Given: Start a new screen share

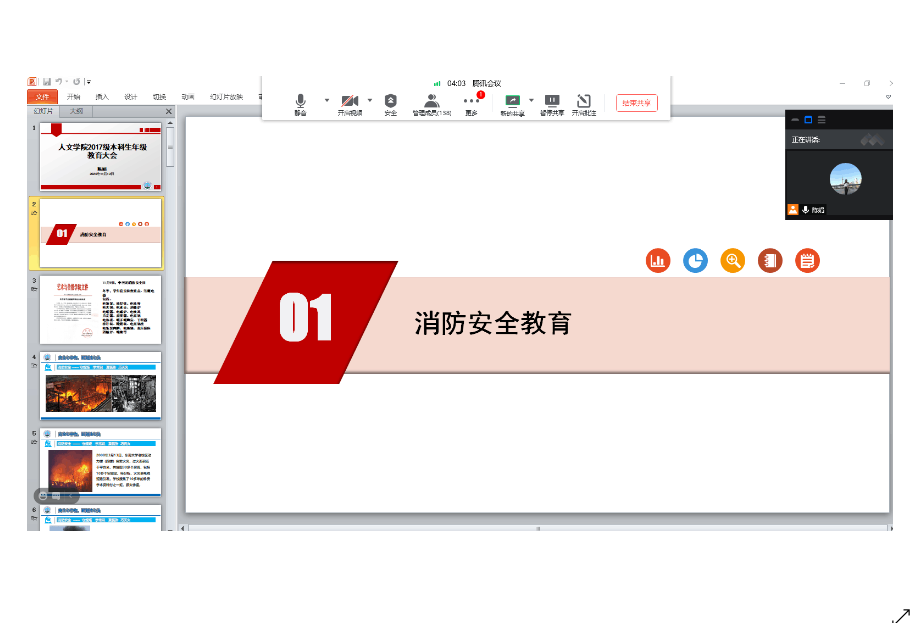Looking at the screenshot, I should (x=513, y=102).
